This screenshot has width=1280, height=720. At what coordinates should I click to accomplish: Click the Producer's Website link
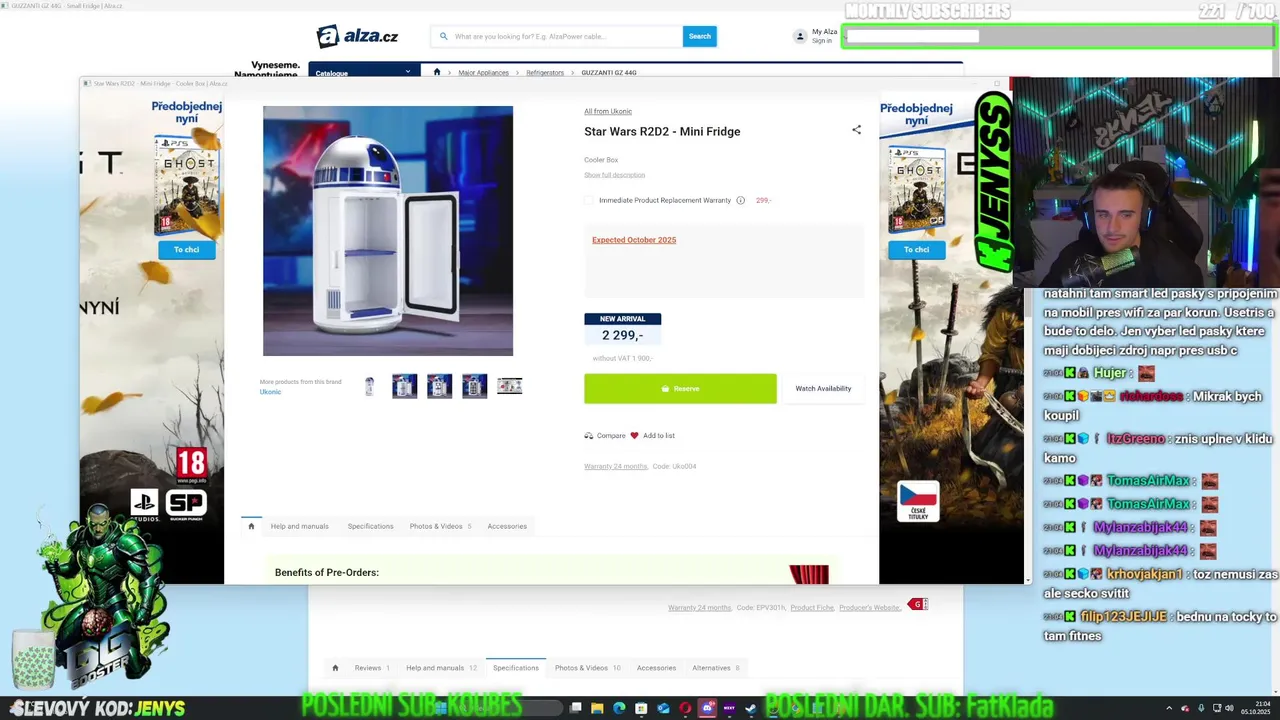(x=870, y=608)
